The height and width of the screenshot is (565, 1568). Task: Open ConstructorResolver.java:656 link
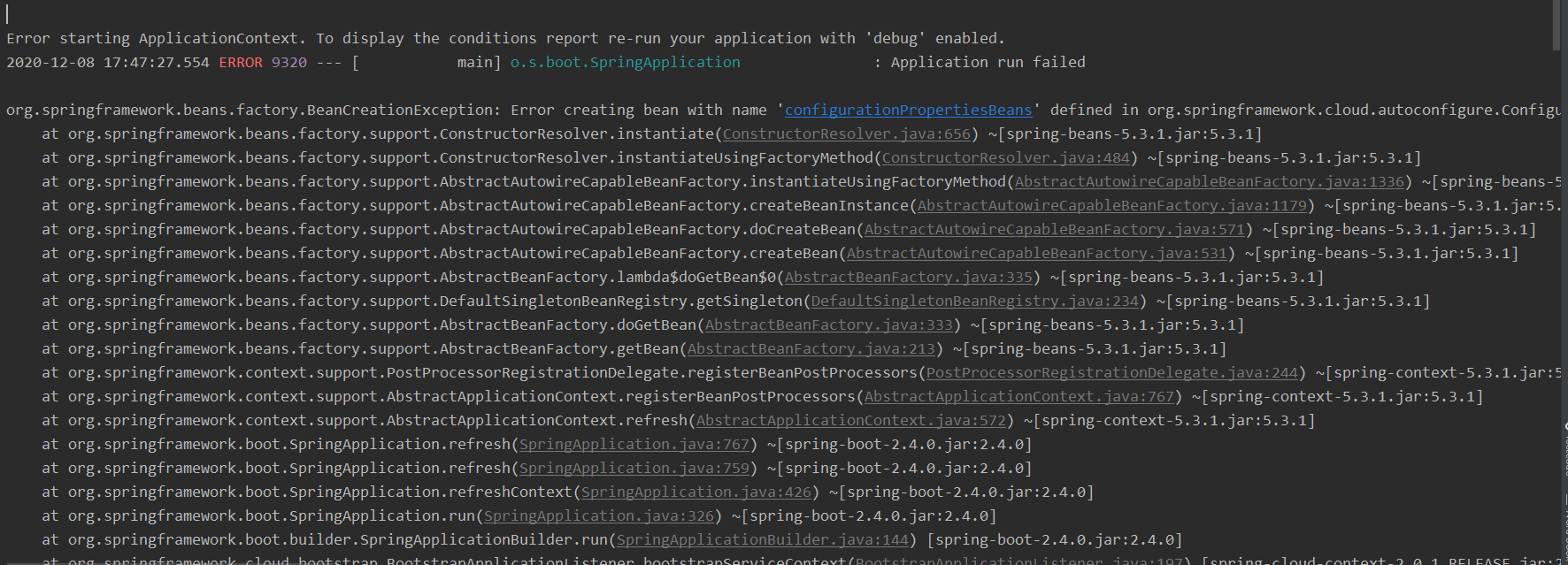pyautogui.click(x=846, y=134)
